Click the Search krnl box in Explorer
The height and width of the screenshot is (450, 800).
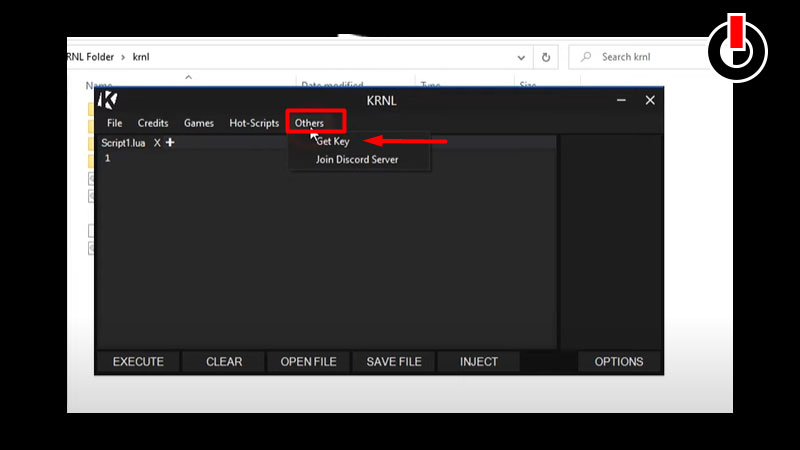638,57
